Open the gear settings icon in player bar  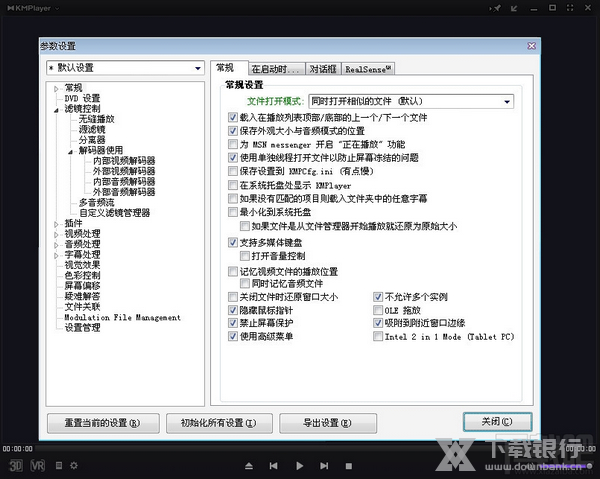[73, 465]
